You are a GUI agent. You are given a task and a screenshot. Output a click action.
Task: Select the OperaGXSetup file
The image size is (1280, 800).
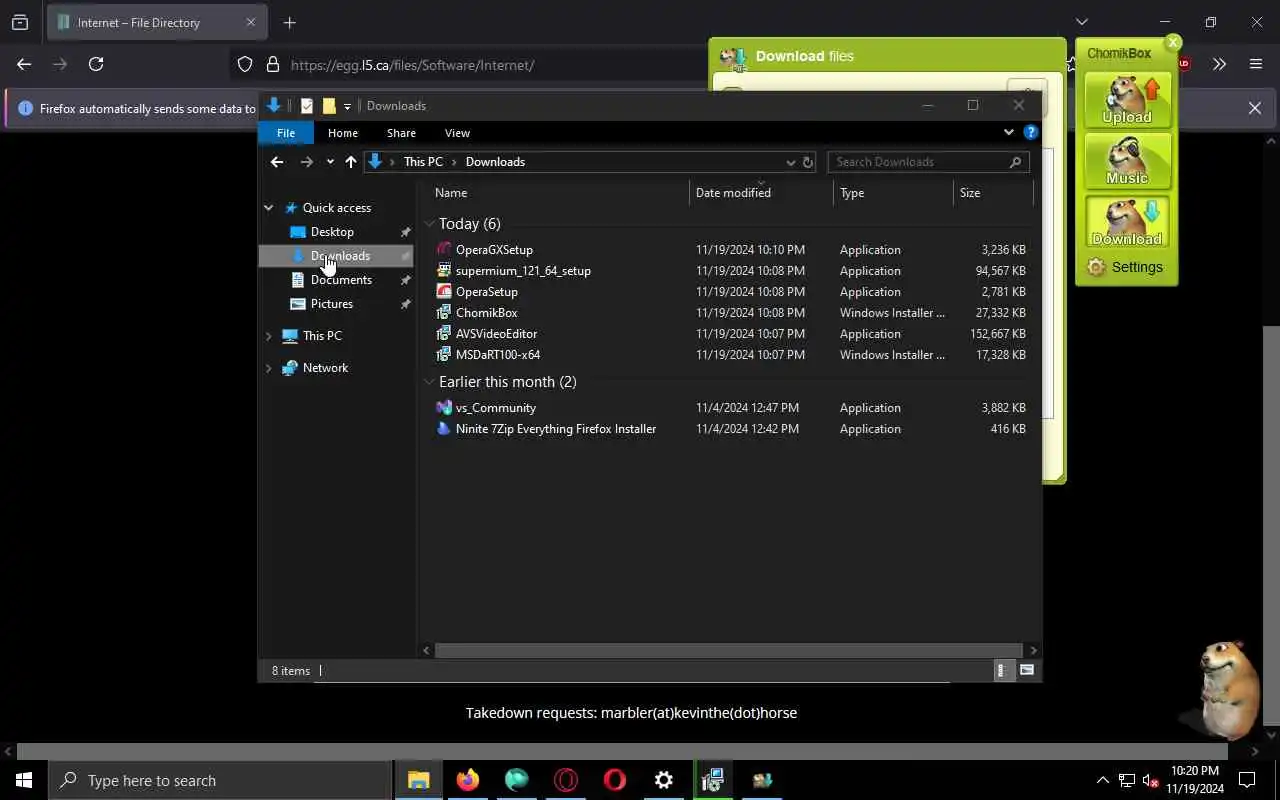click(494, 250)
